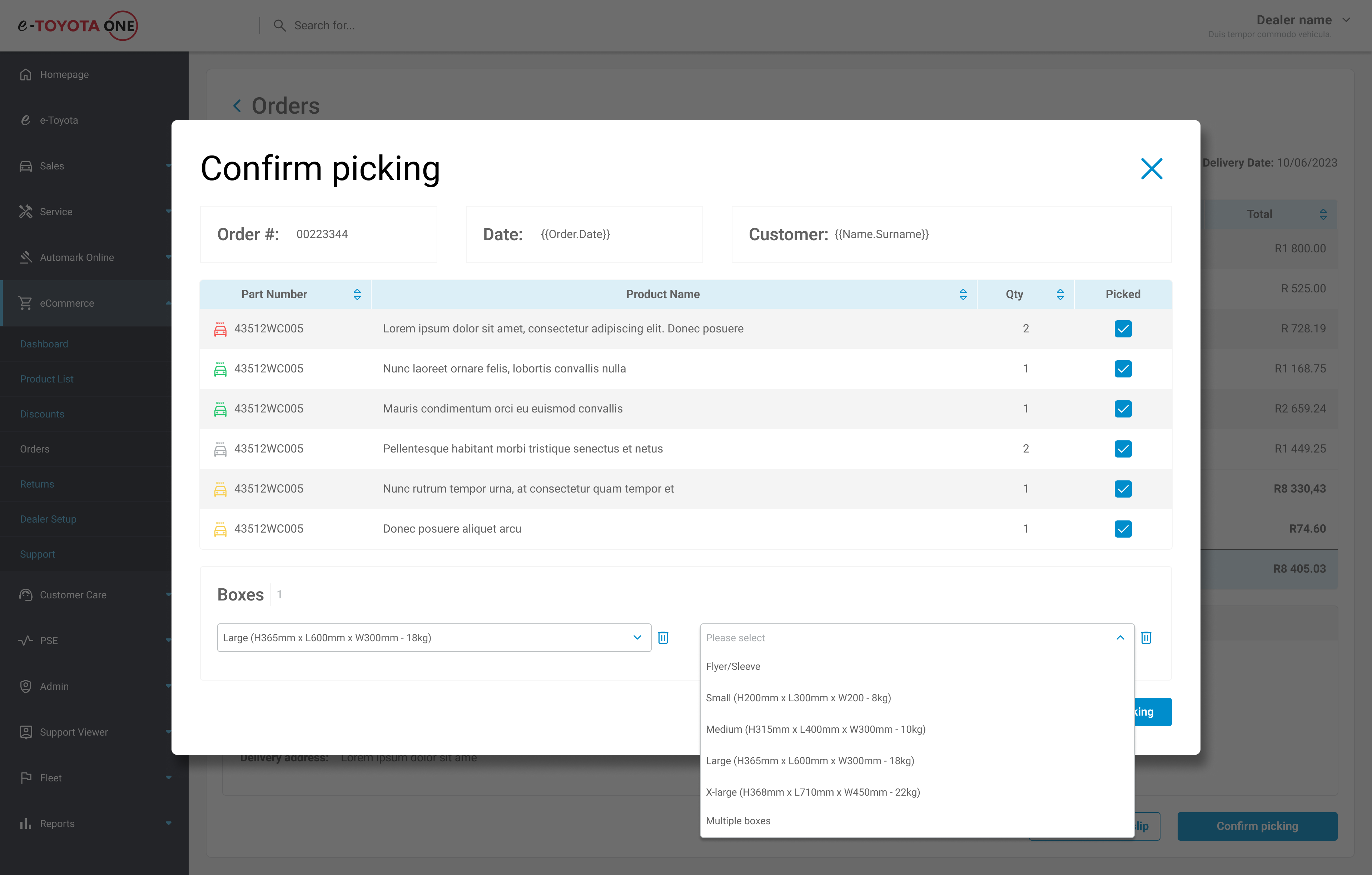The width and height of the screenshot is (1372, 875).
Task: Click the trash icon beside the open dropdown
Action: pyautogui.click(x=1146, y=637)
